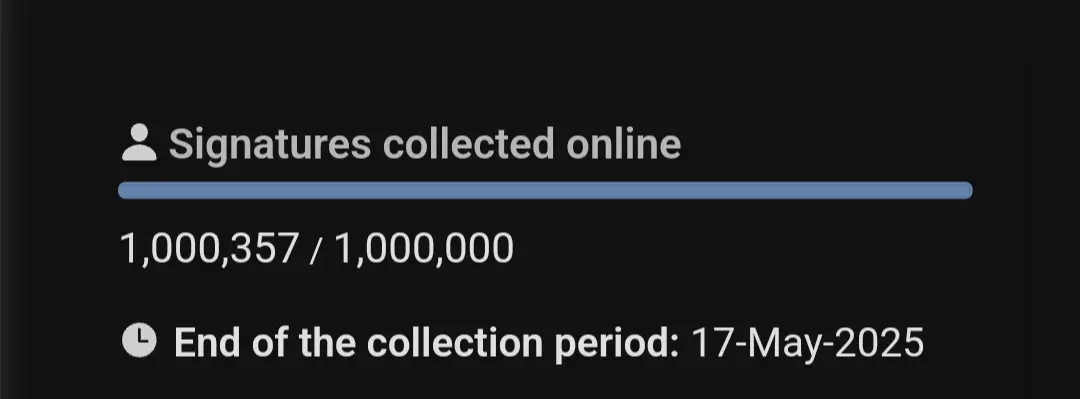Click the 17-May-2025 end date
This screenshot has height=399, width=1080.
[807, 343]
